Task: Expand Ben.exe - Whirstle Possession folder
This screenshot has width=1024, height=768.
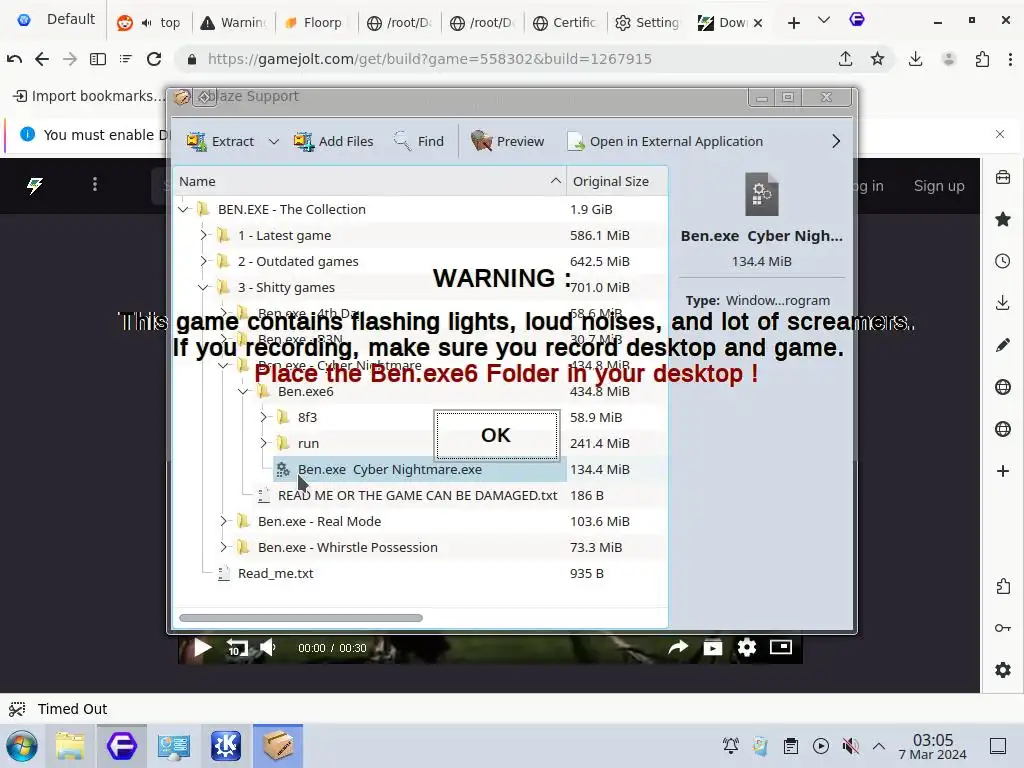Action: [x=223, y=547]
